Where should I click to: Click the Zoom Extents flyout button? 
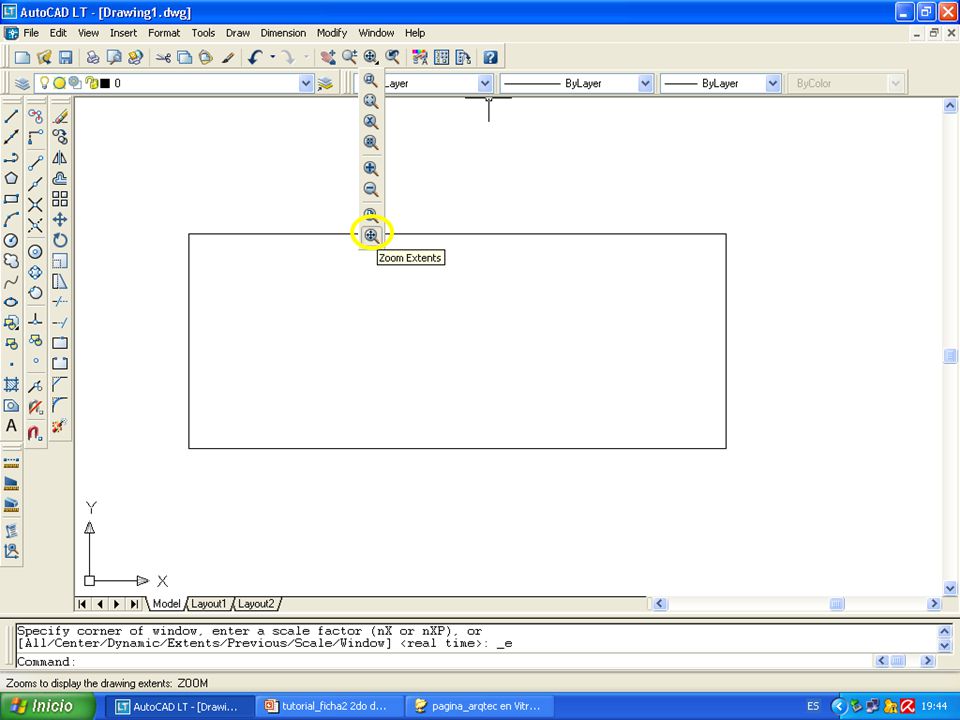371,235
